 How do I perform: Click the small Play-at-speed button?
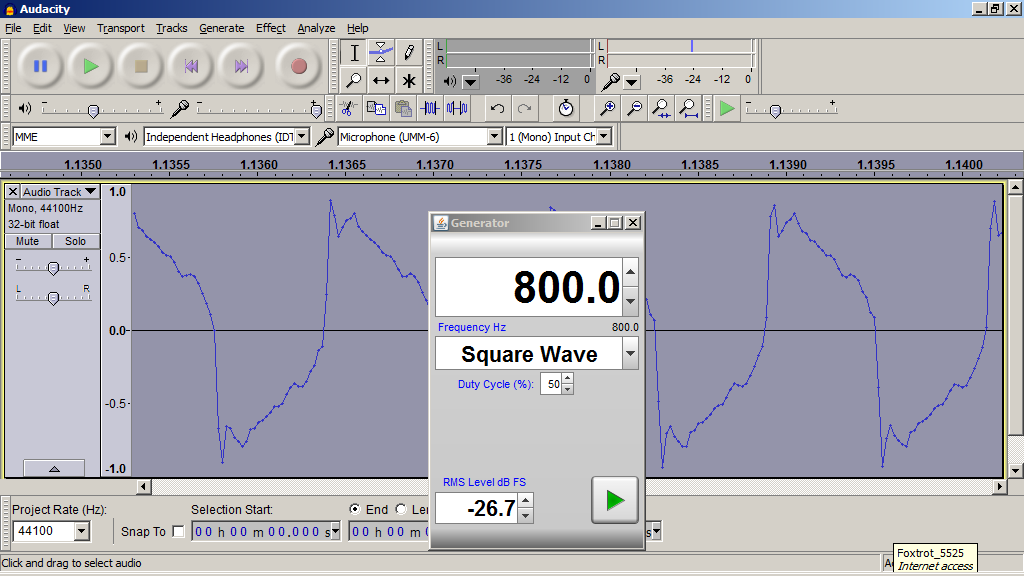[726, 108]
